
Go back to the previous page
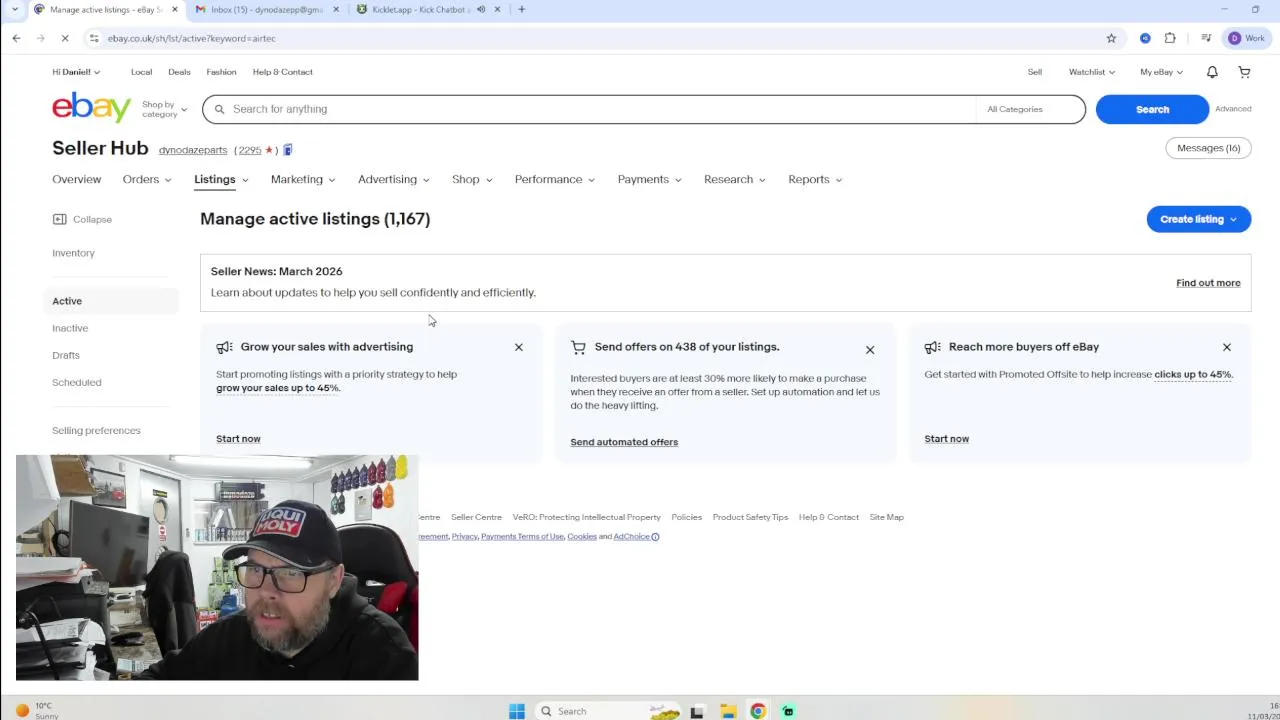[x=17, y=38]
